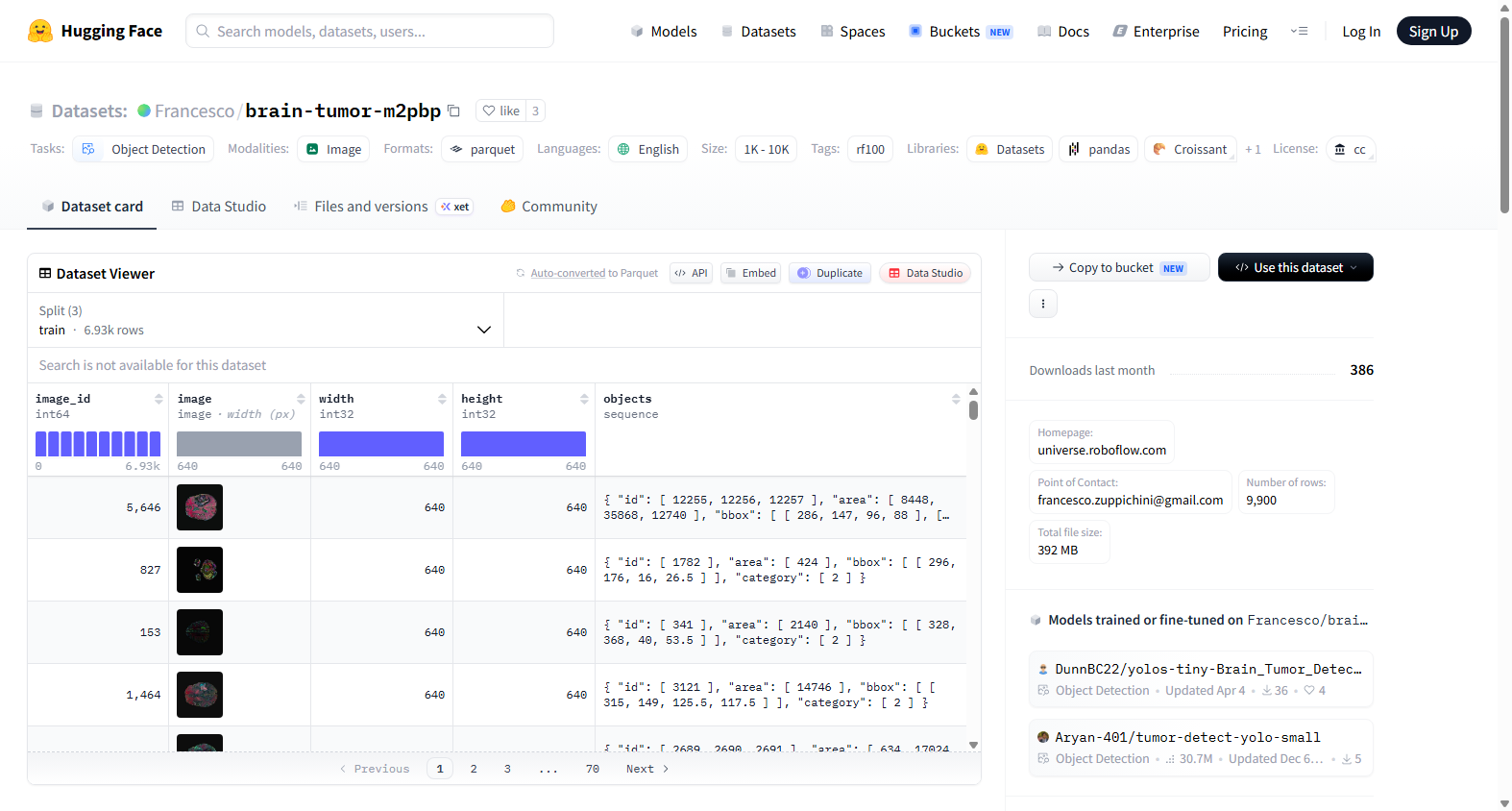1512x811 pixels.
Task: Click the pandas library tag
Action: pos(1099,149)
